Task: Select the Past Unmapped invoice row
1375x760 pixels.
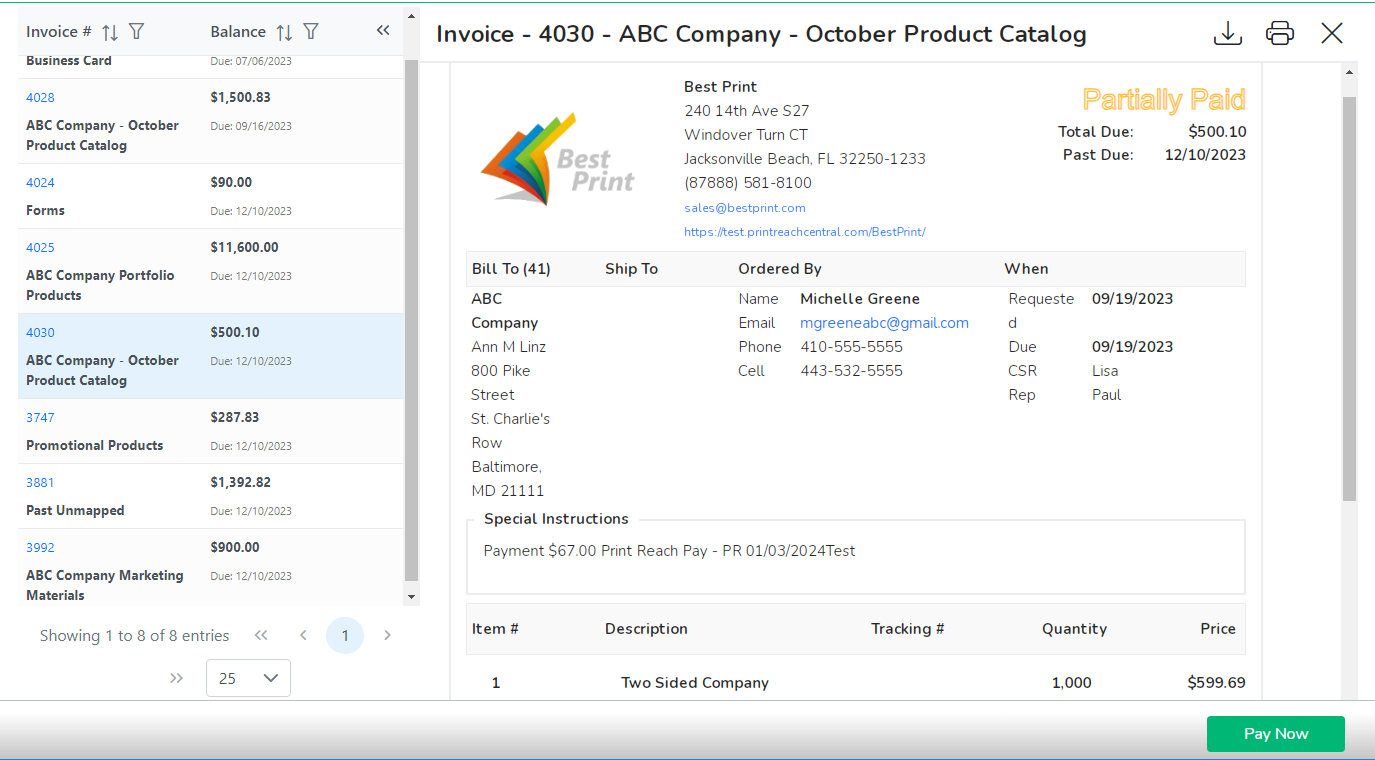Action: click(211, 496)
